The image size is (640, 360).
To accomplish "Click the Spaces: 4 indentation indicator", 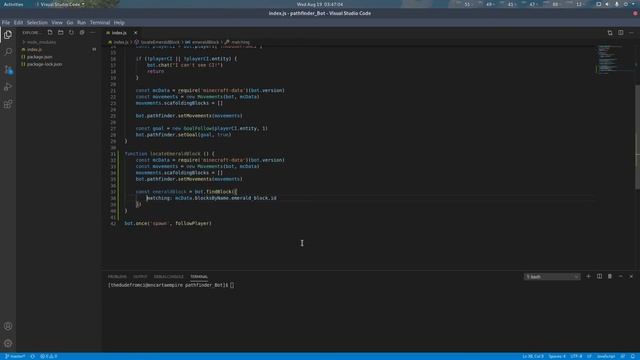I will tap(557, 356).
